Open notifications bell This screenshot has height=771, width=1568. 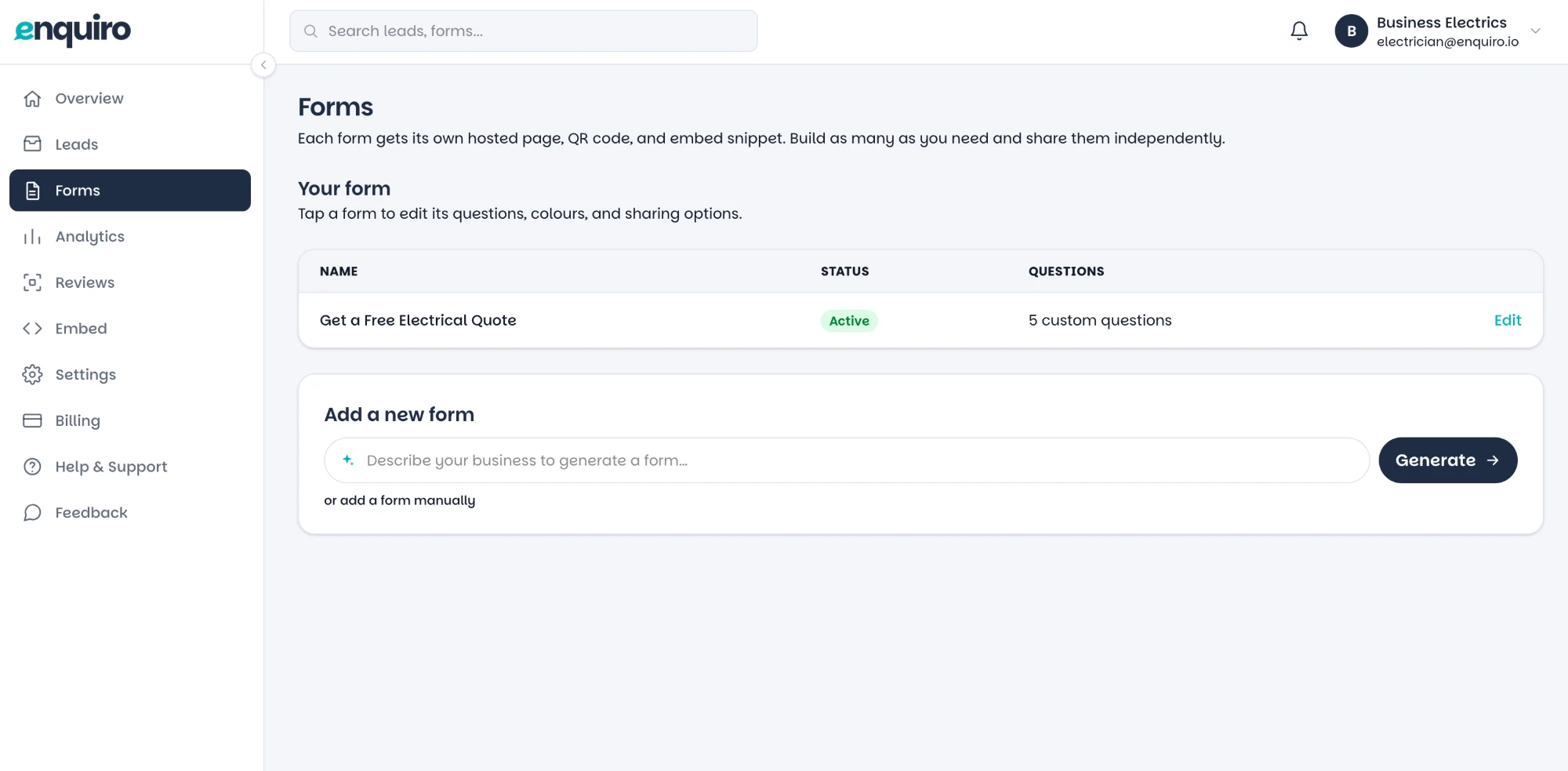pos(1299,31)
